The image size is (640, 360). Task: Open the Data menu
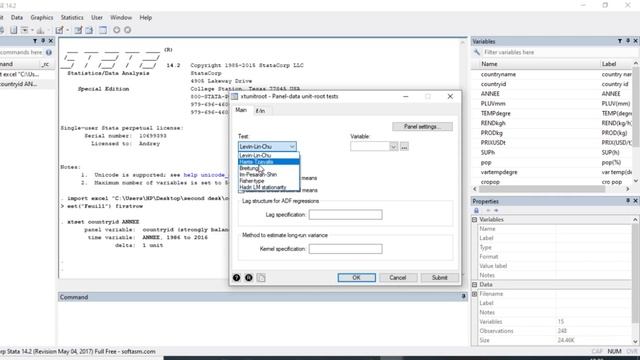click(17, 18)
